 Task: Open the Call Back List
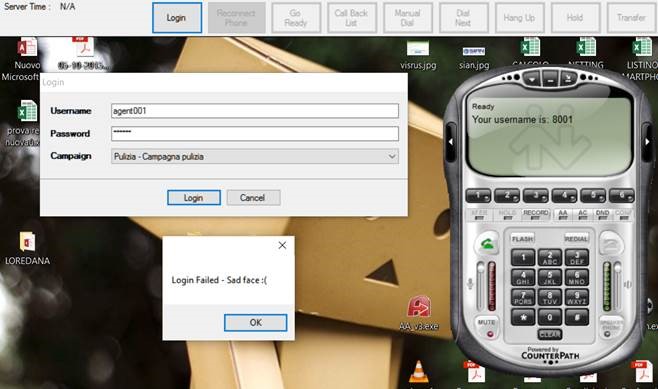pos(352,18)
